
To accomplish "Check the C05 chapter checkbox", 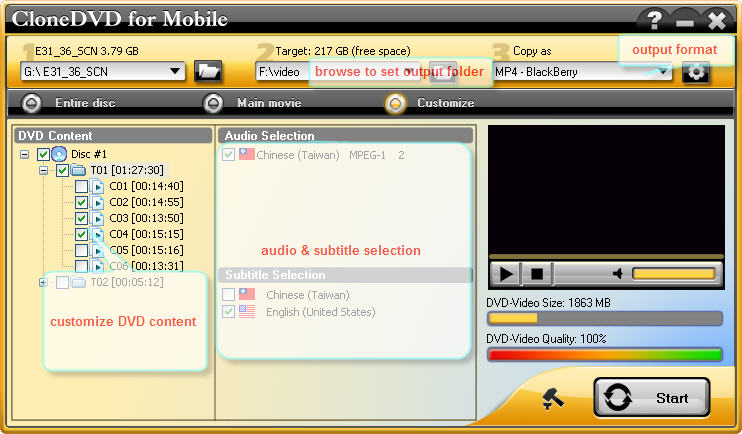I will point(81,250).
